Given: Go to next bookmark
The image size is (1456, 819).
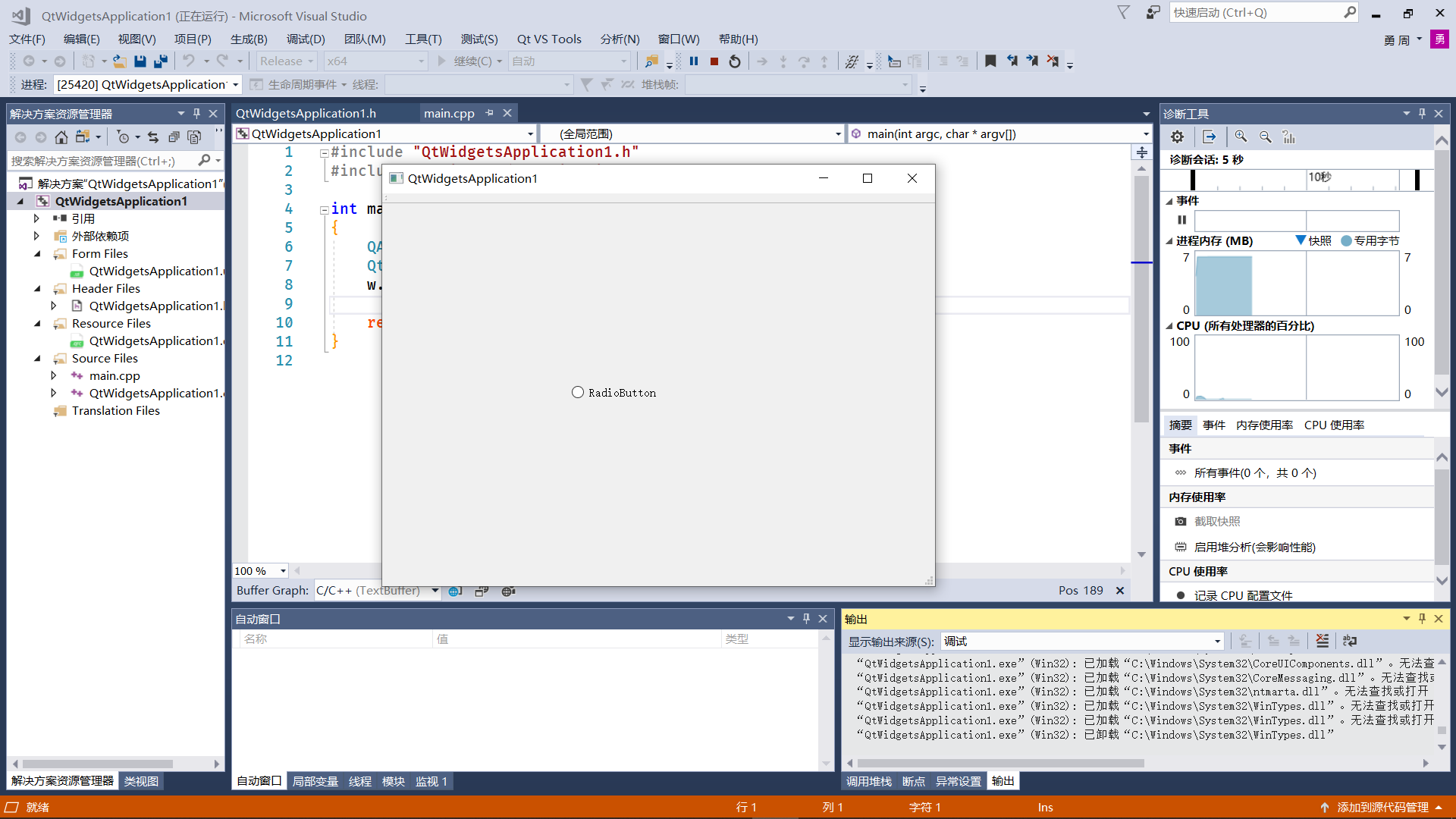Looking at the screenshot, I should 1032,61.
